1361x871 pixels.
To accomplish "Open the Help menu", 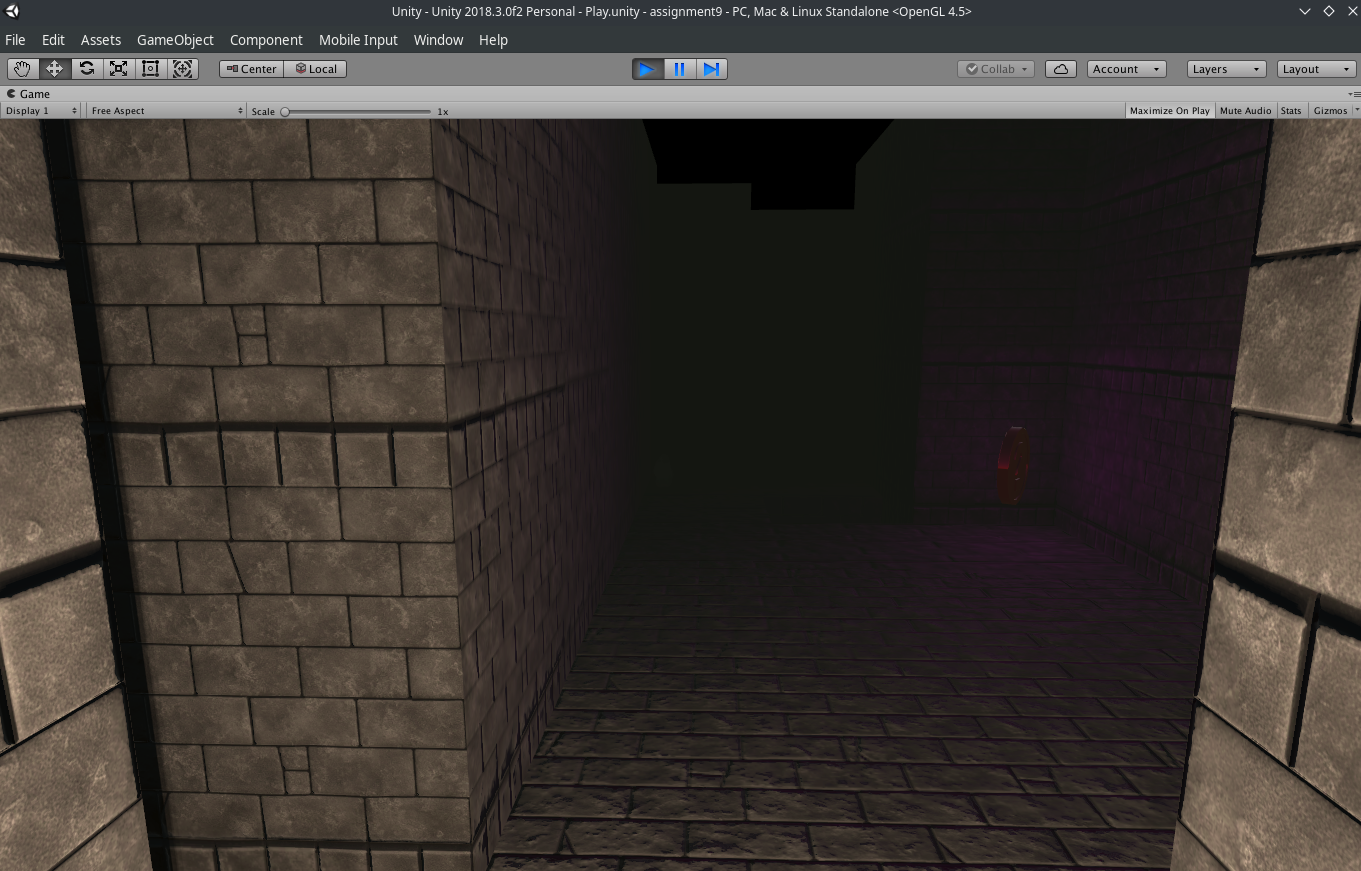I will (x=493, y=40).
